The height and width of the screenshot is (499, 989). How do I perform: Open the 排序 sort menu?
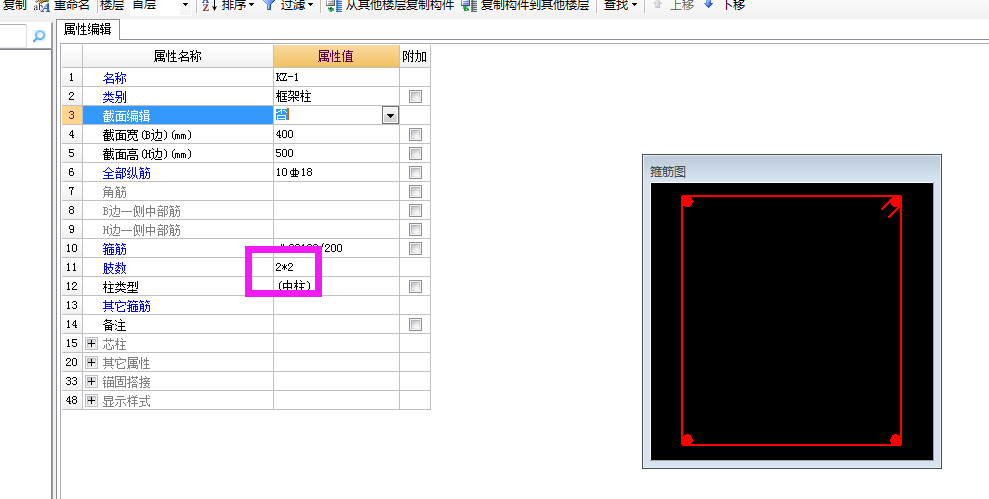(228, 5)
